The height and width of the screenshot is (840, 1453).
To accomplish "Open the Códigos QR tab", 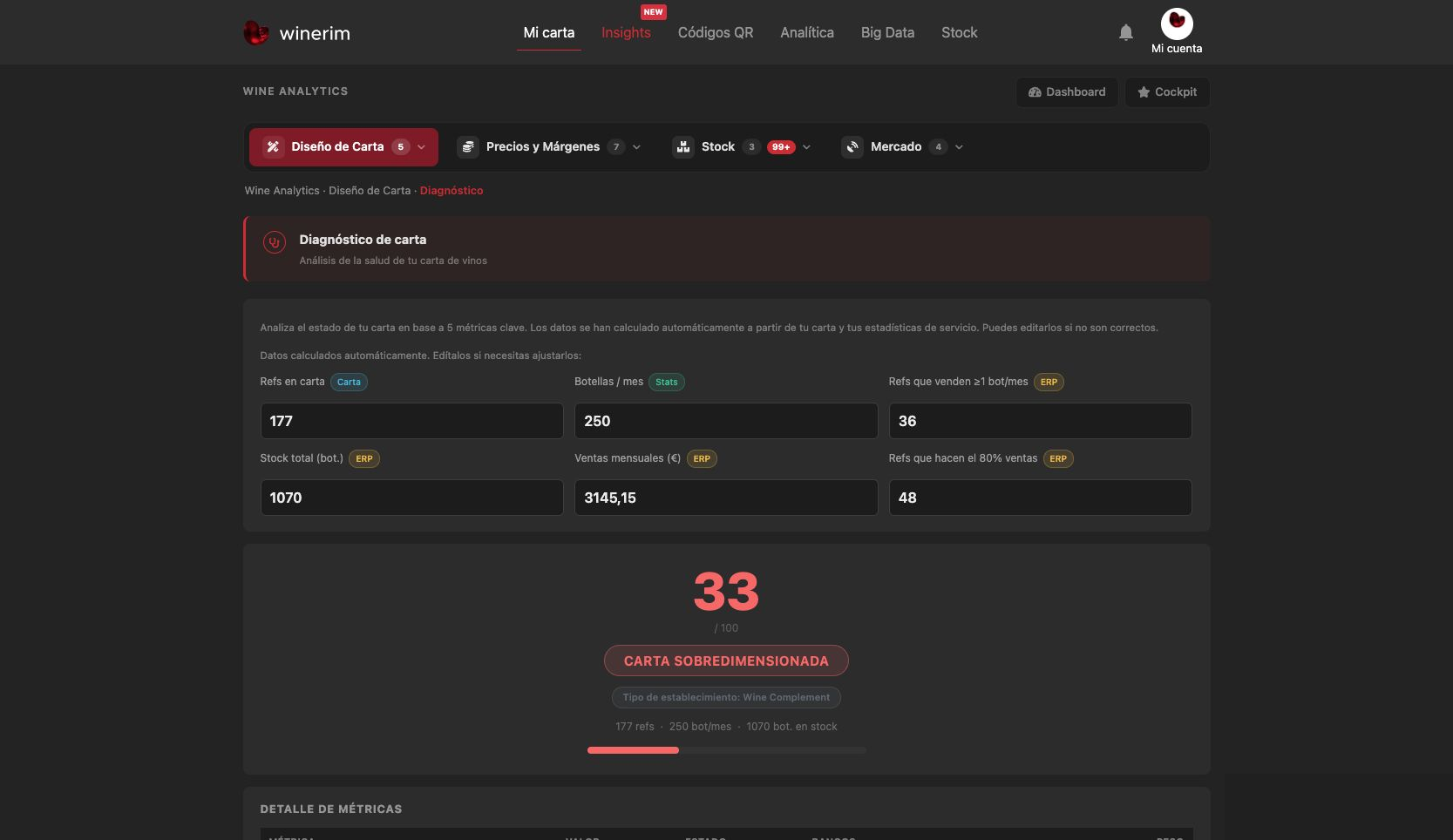I will pyautogui.click(x=716, y=32).
